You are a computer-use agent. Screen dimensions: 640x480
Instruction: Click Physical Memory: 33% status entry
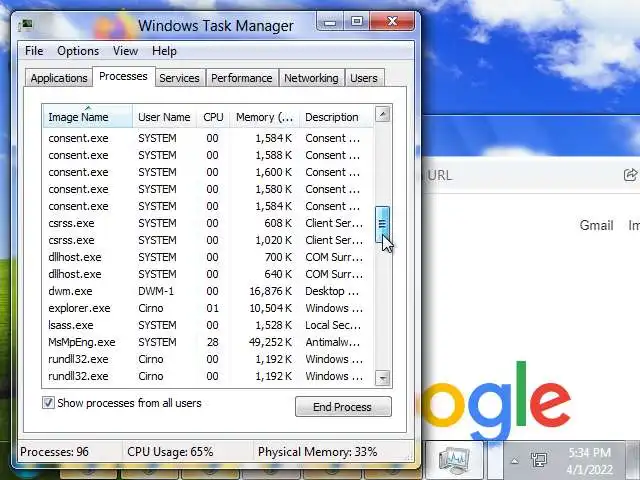[x=318, y=452]
